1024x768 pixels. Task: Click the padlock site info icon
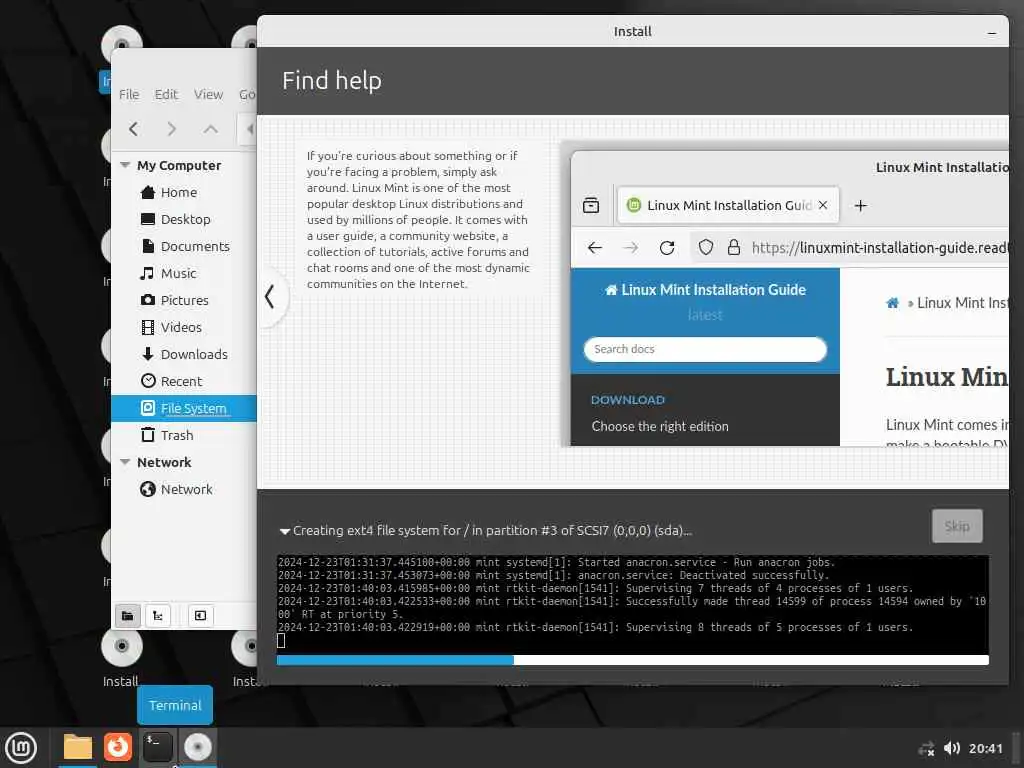point(733,248)
